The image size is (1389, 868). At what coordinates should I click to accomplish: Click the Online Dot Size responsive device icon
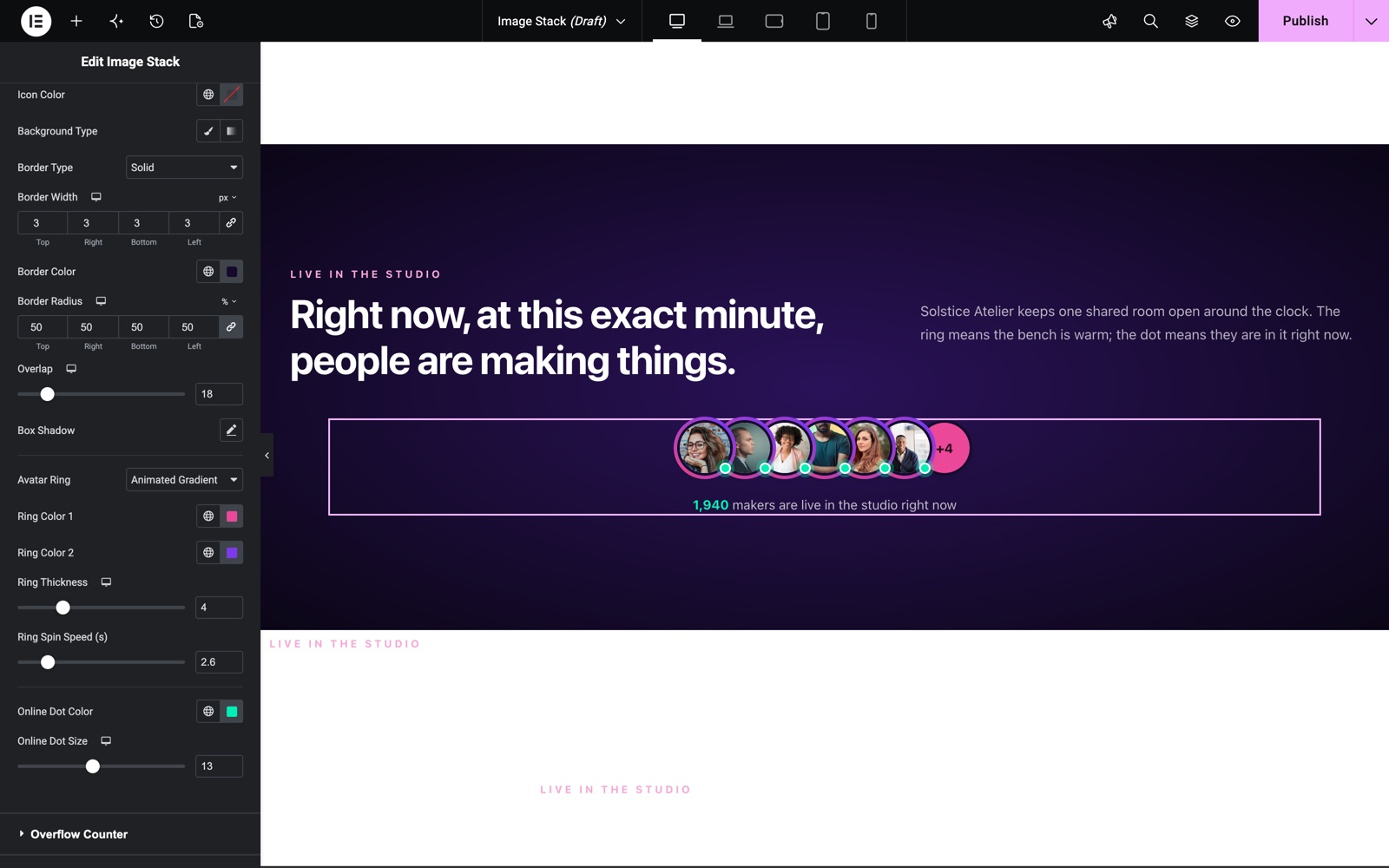point(106,741)
